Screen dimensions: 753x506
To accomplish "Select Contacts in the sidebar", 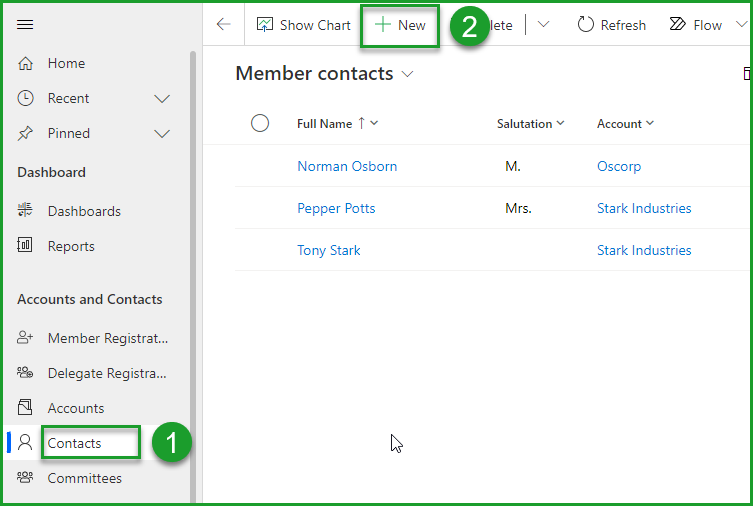I will (x=75, y=443).
